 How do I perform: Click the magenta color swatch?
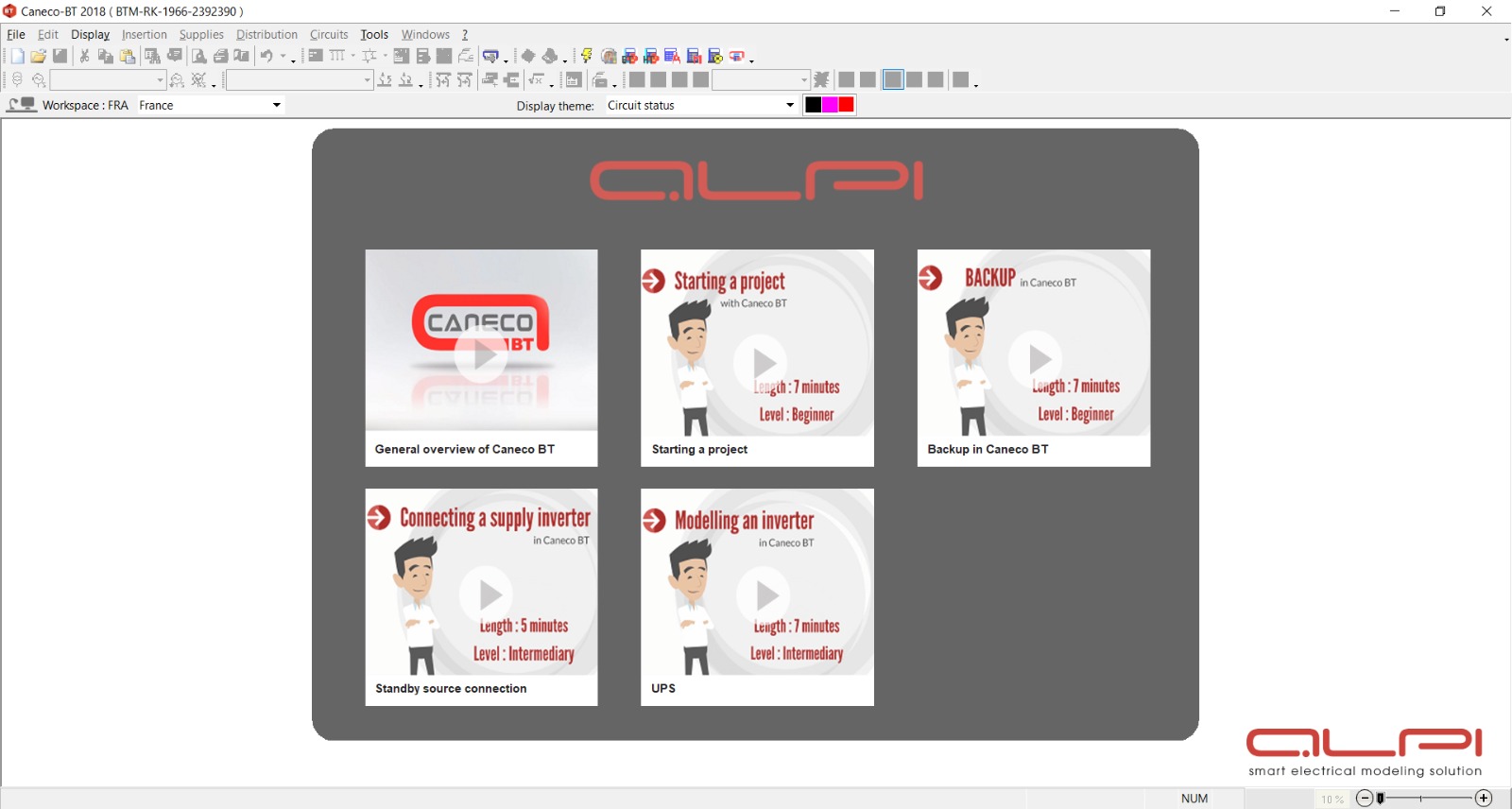coord(830,105)
